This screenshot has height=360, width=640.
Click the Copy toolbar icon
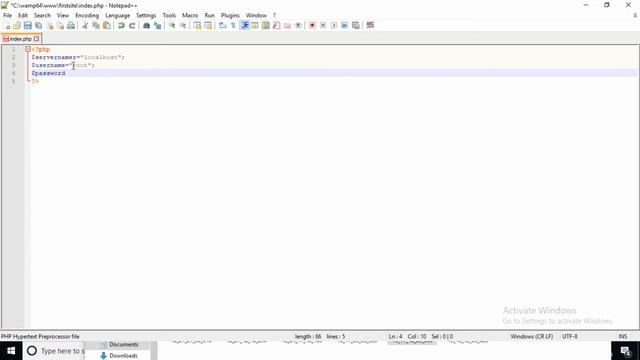96,25
